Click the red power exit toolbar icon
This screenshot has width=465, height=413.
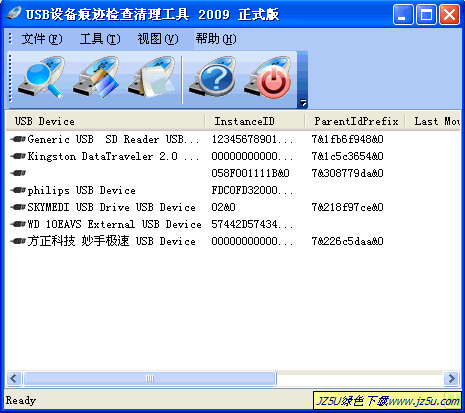tap(268, 78)
